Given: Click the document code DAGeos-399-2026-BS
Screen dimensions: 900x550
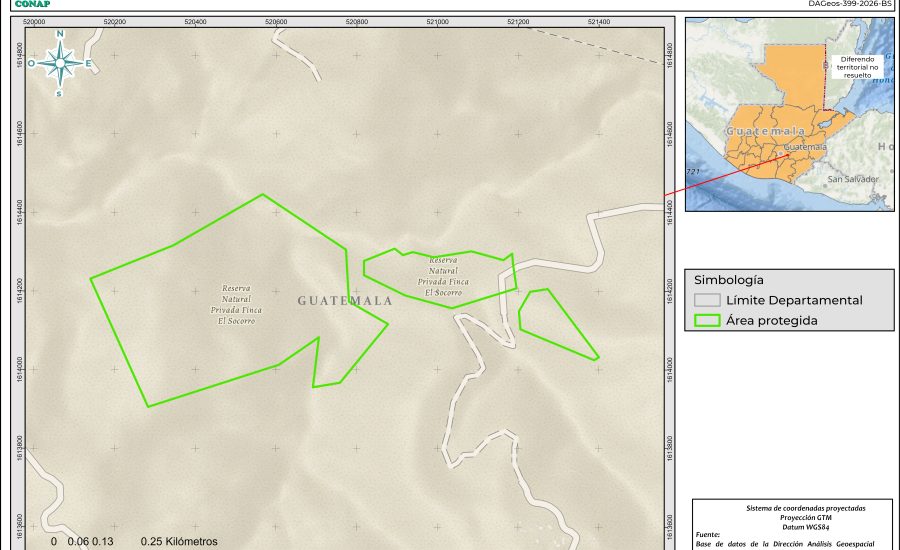Looking at the screenshot, I should tap(849, 4).
